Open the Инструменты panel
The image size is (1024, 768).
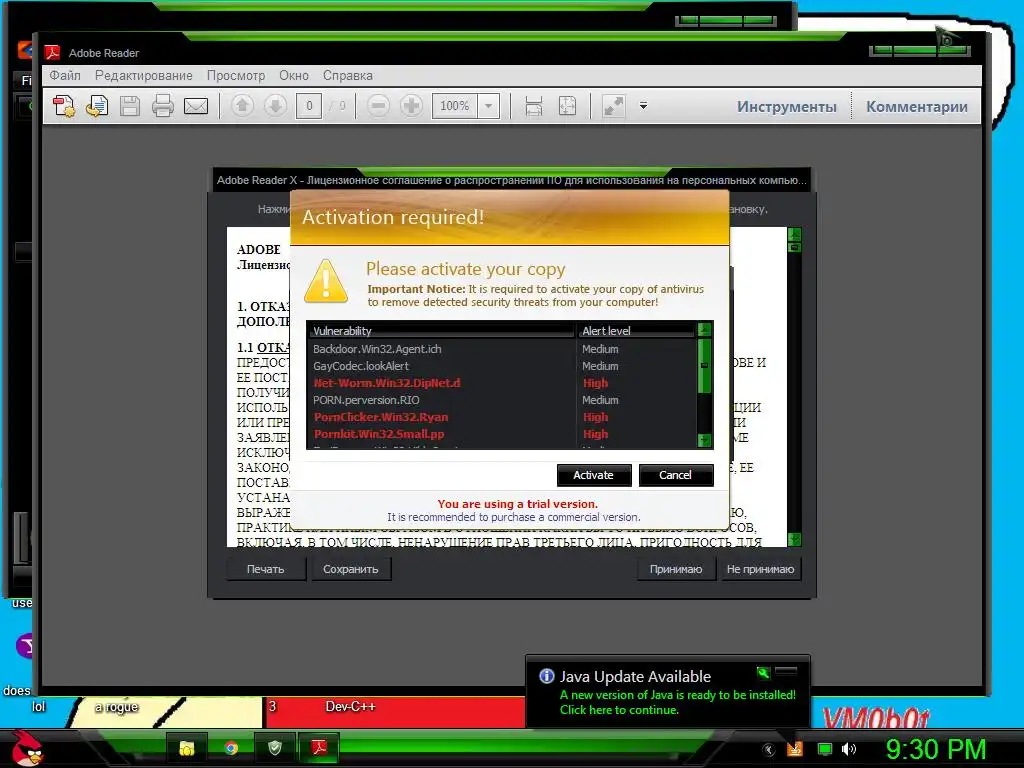click(787, 106)
